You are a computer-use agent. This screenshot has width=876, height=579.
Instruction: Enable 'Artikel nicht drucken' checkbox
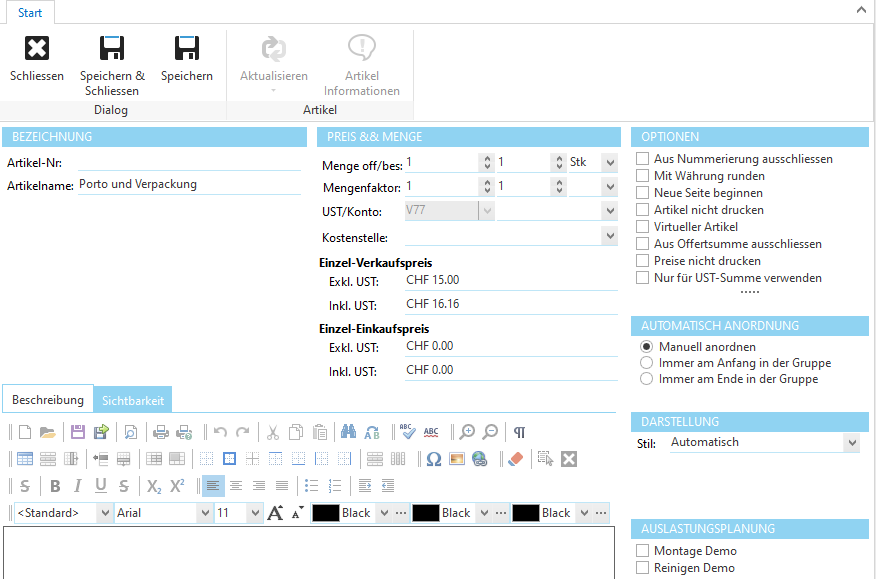(643, 210)
